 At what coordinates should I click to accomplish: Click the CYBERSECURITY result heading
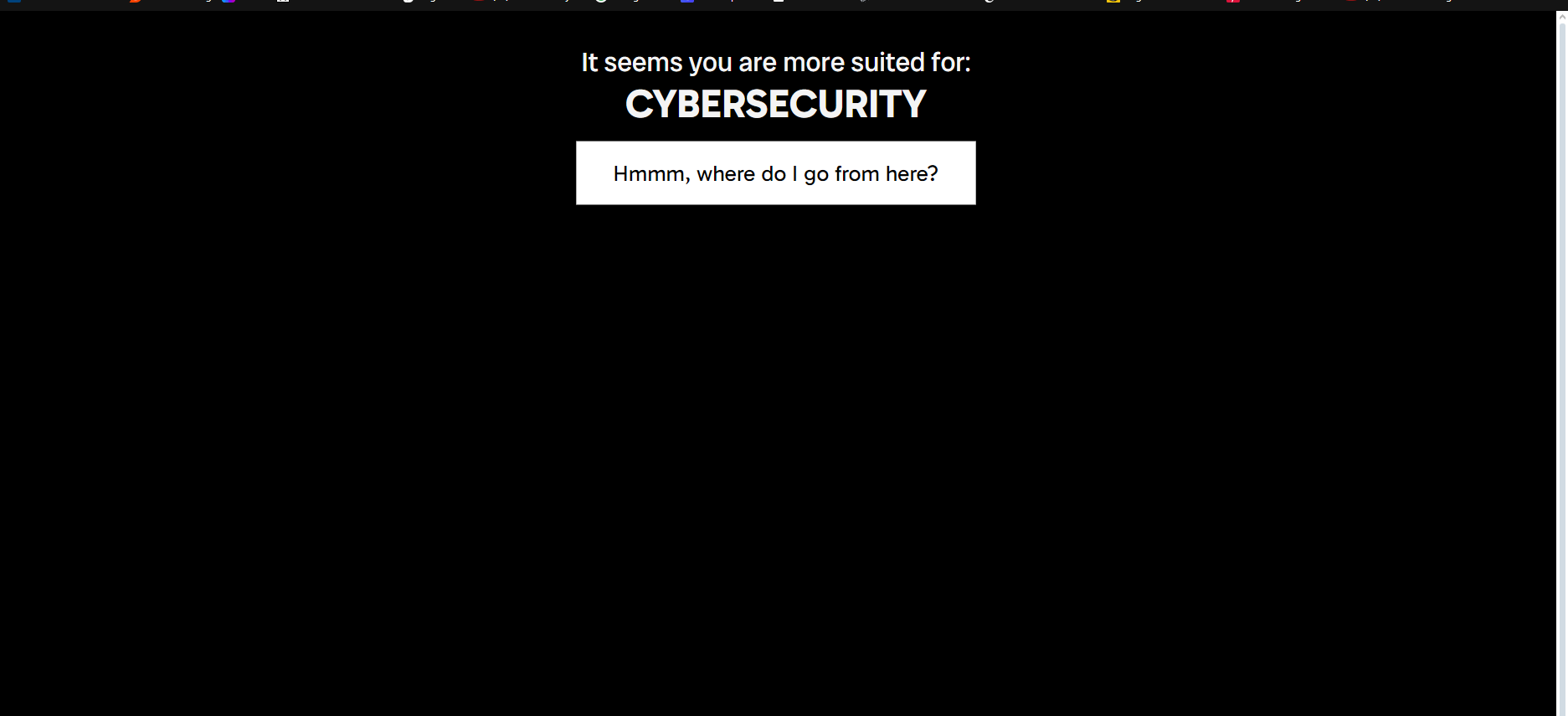[775, 105]
